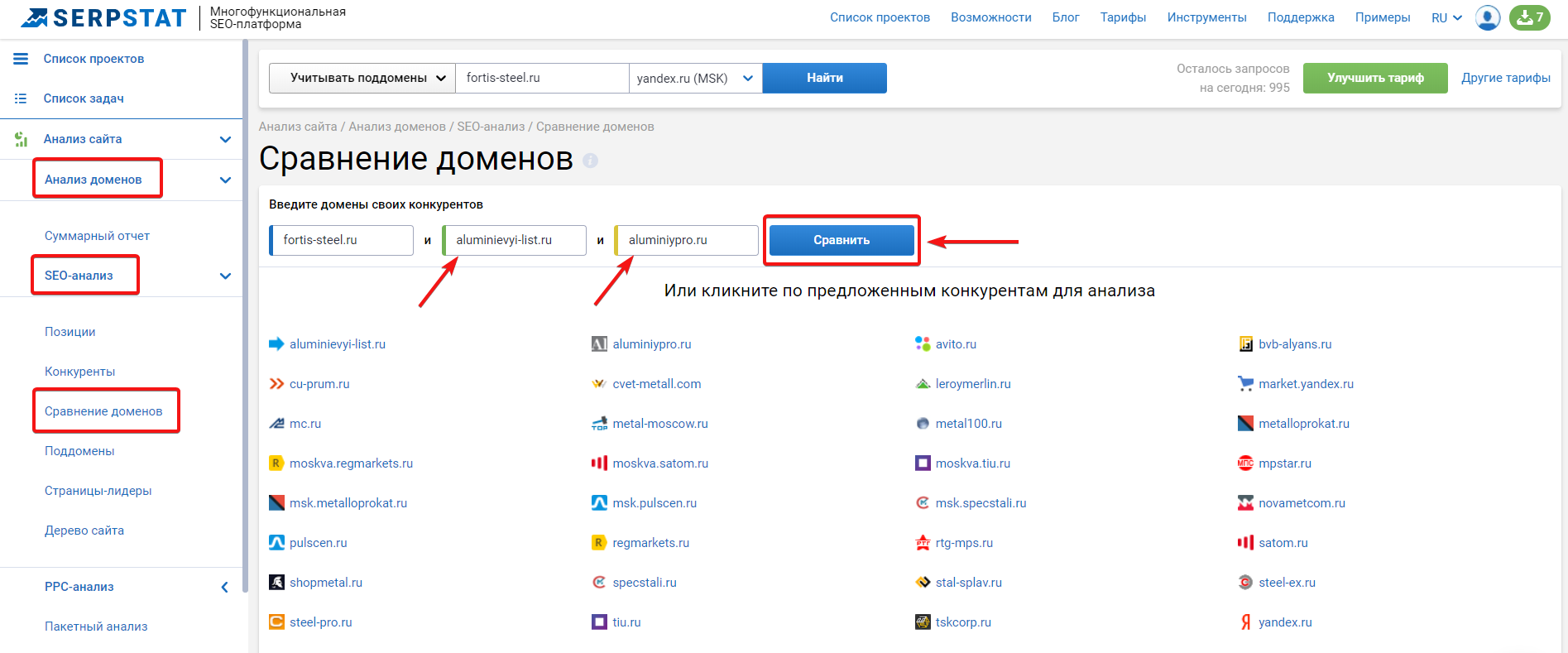Click the green download counter badge

1530,17
